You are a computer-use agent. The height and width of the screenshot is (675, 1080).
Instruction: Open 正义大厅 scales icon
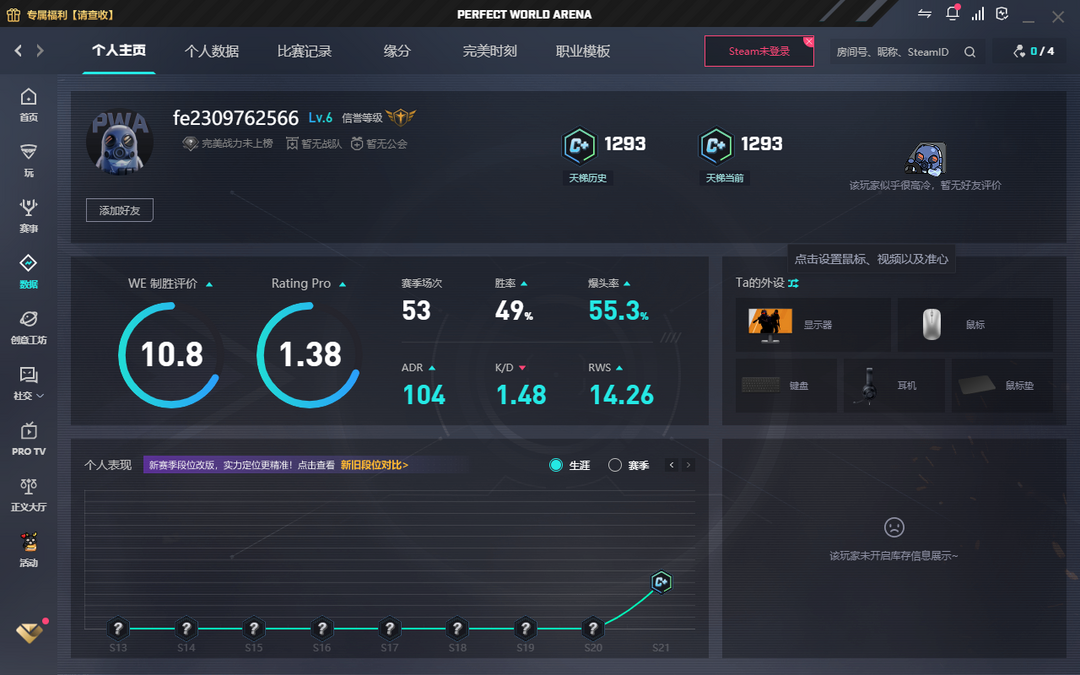point(28,493)
